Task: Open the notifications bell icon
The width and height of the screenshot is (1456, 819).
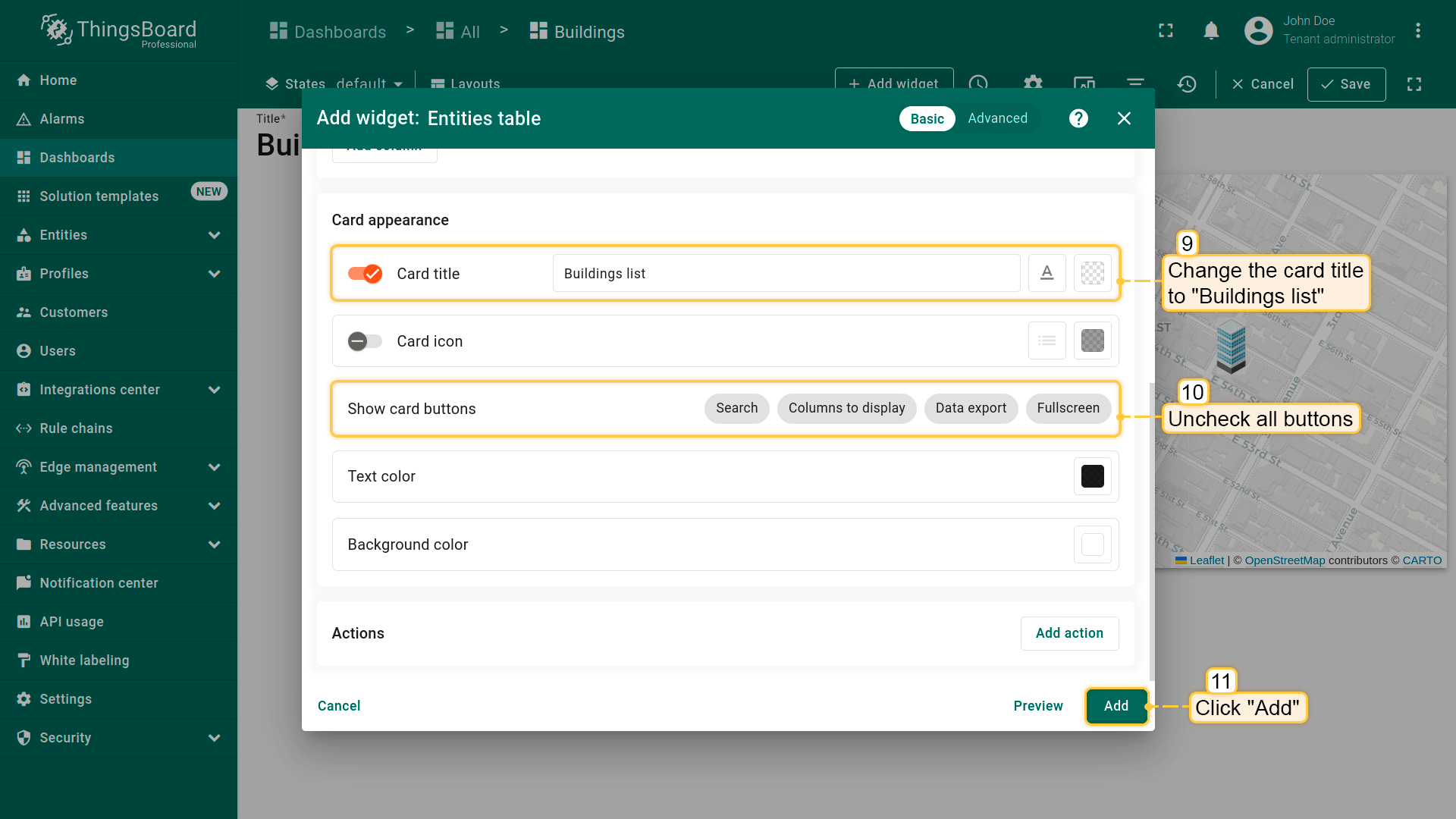Action: coord(1211,31)
